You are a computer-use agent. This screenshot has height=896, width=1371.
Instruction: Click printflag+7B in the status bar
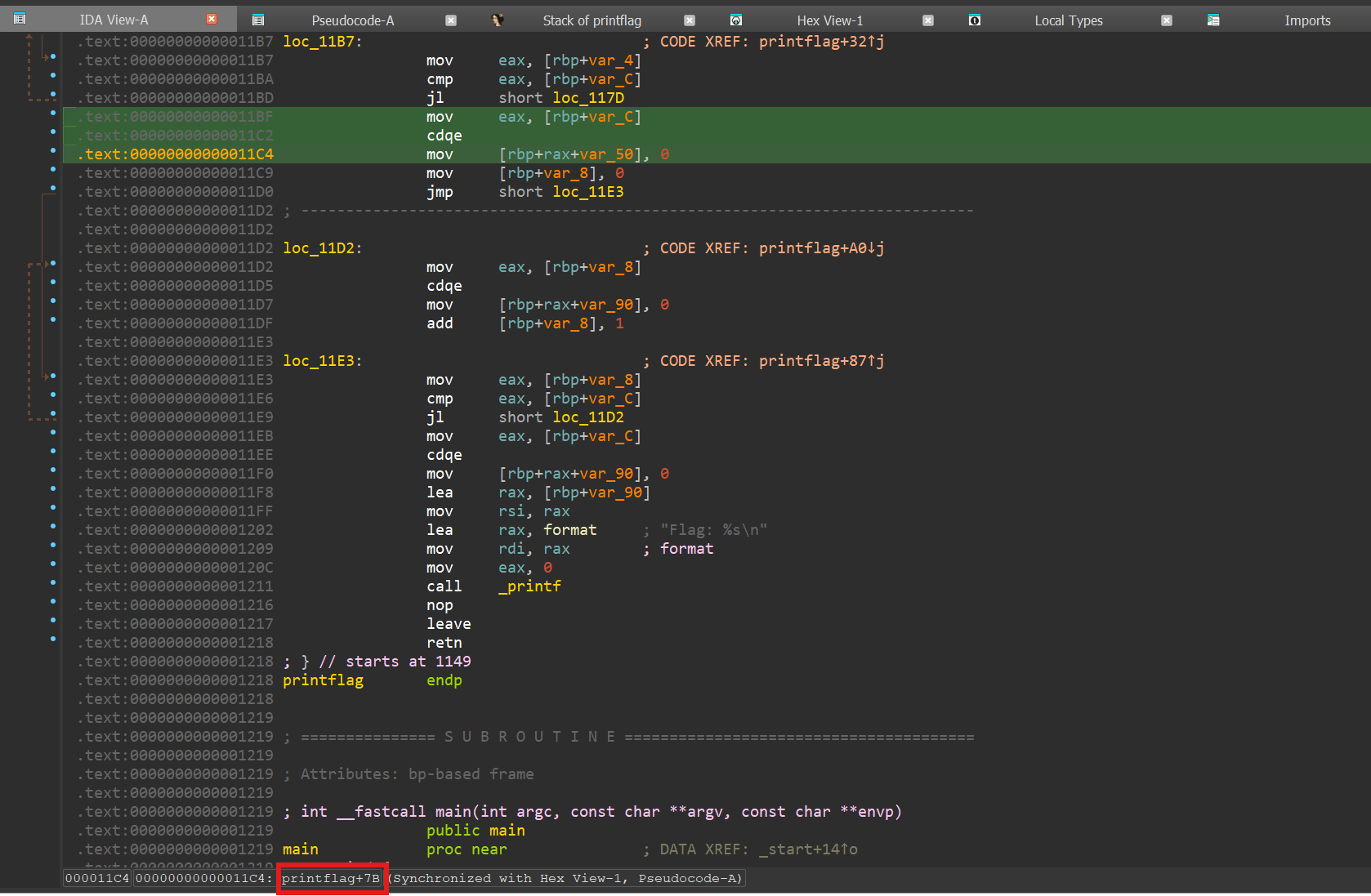click(331, 878)
